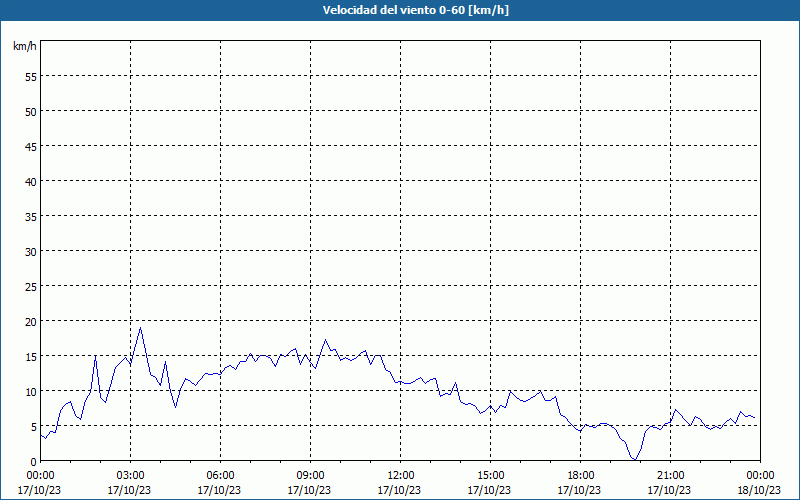
Task: Click the "03:00" time label
Action: pyautogui.click(x=131, y=476)
